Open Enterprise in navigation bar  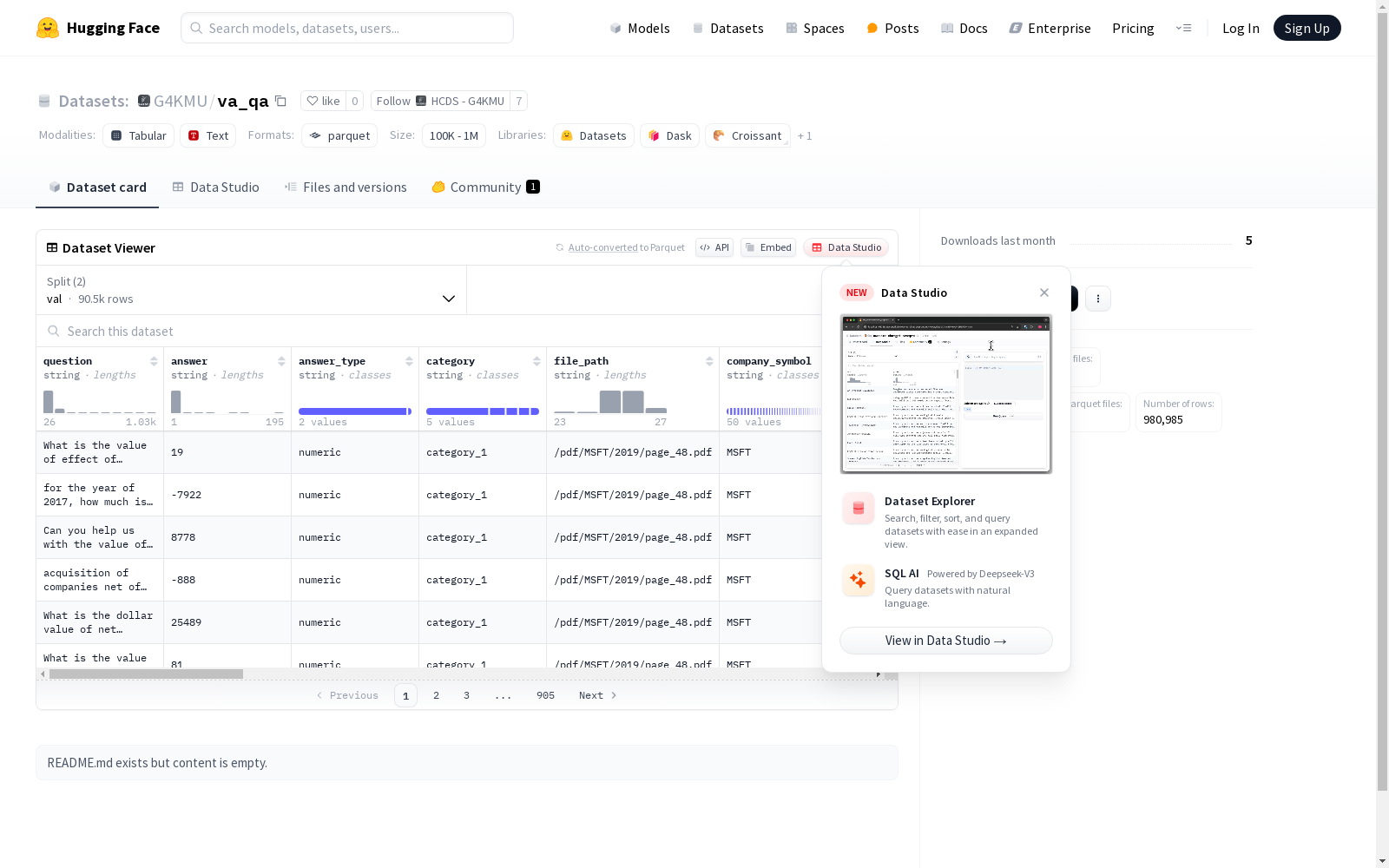(1050, 28)
